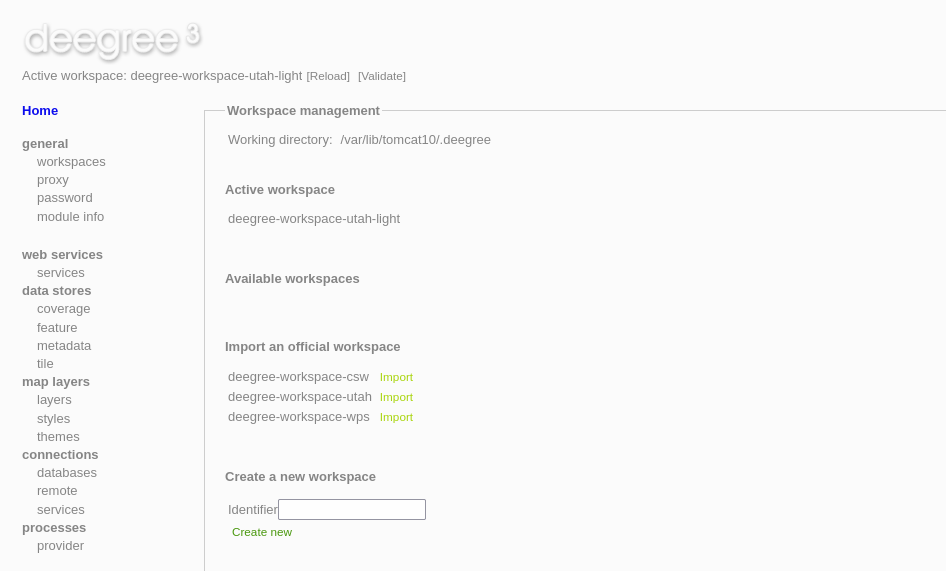Open the themes configuration page

[58, 437]
